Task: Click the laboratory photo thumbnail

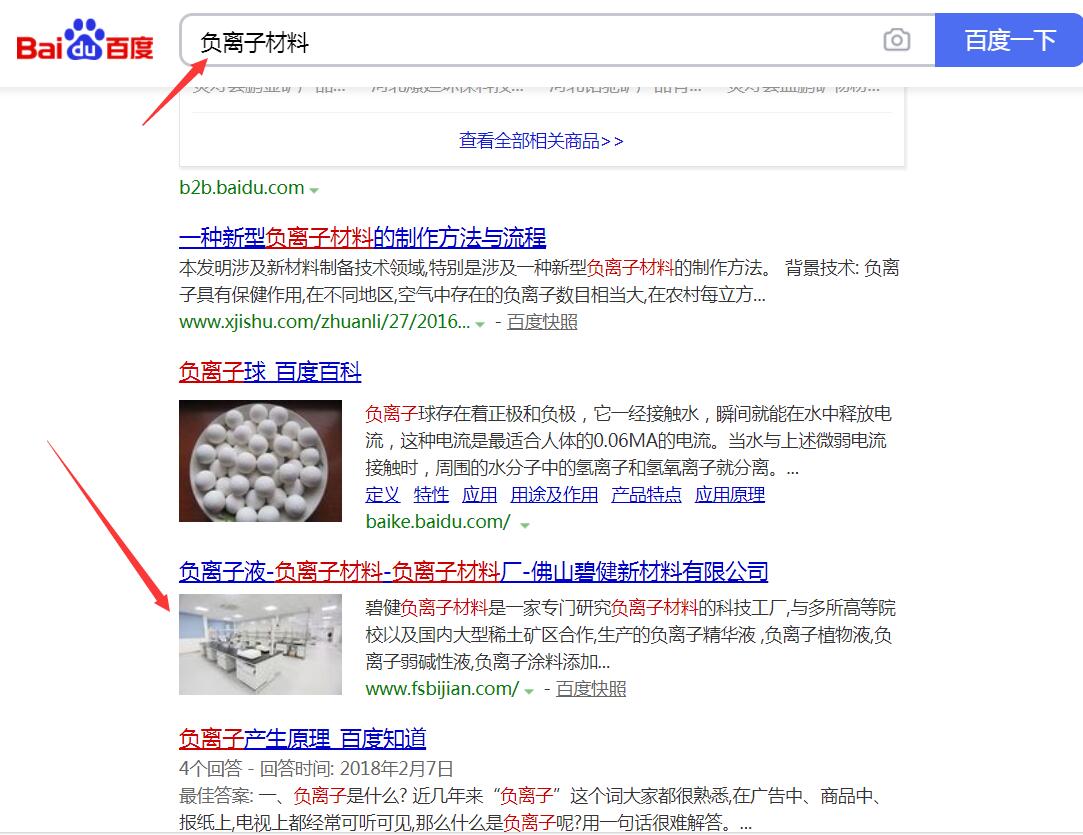Action: tap(260, 644)
